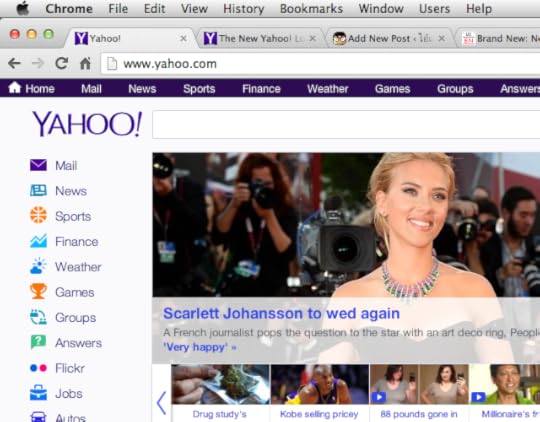This screenshot has width=540, height=422.
Task: Click the play icon on 88 pounds video
Action: [x=378, y=397]
